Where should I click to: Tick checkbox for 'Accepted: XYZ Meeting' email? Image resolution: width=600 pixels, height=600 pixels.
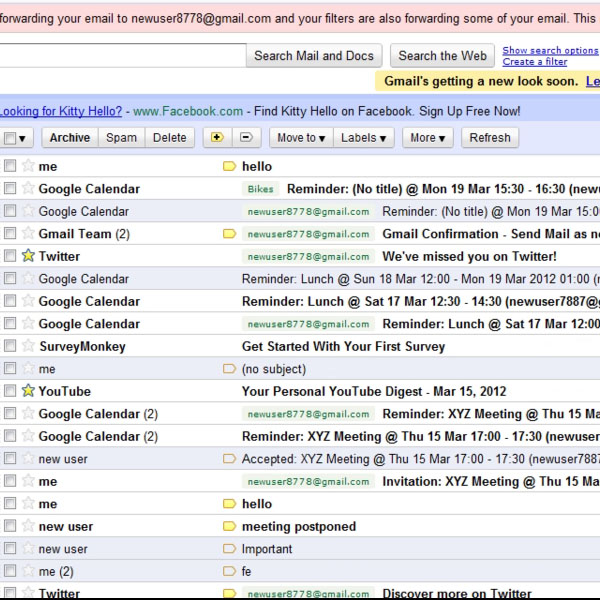[x=10, y=458]
